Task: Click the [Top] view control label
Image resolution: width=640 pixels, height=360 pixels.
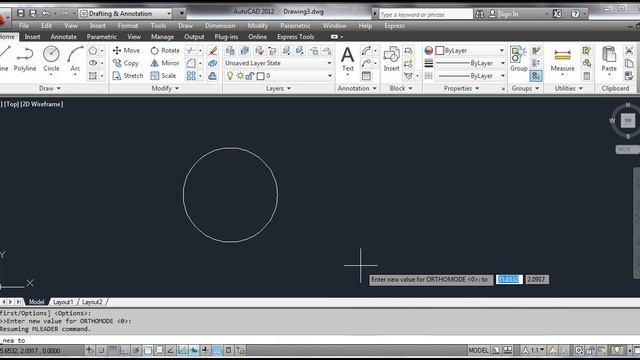Action: pos(12,104)
